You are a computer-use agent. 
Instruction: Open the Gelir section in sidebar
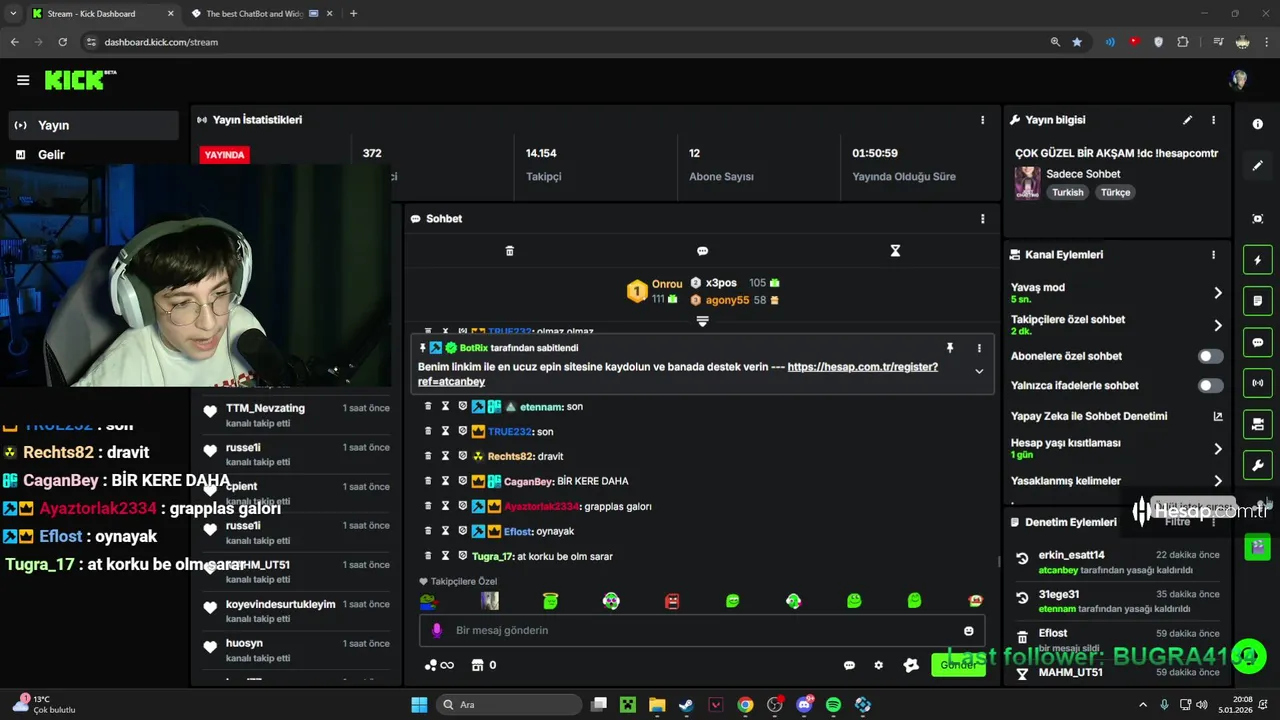(94, 154)
